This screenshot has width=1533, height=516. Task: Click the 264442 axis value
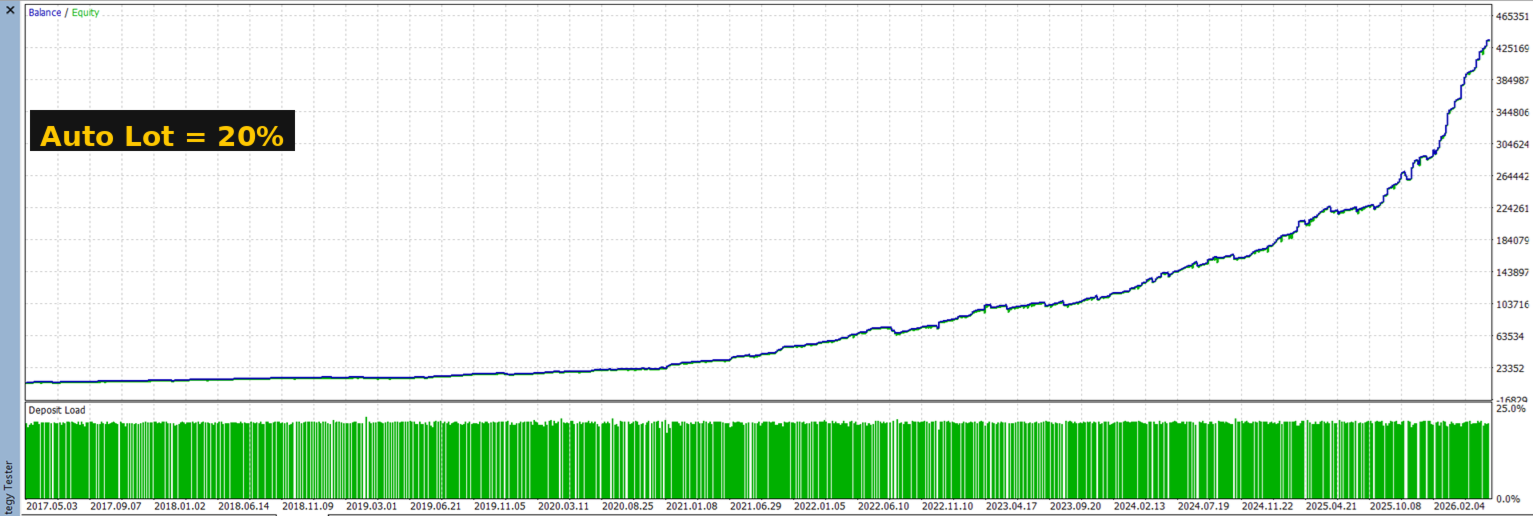point(1511,177)
